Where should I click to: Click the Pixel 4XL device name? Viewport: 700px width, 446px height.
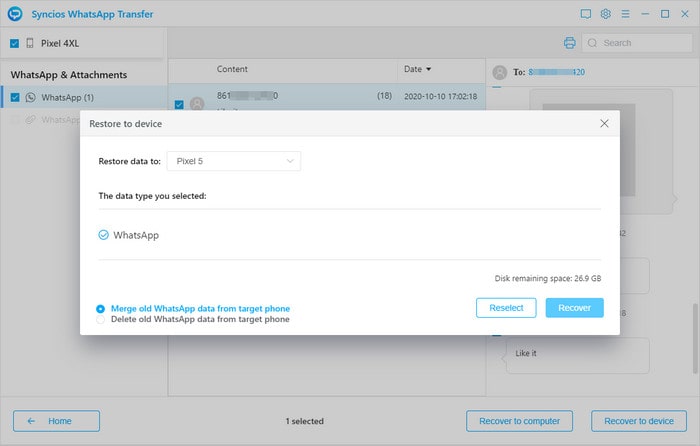pos(60,43)
